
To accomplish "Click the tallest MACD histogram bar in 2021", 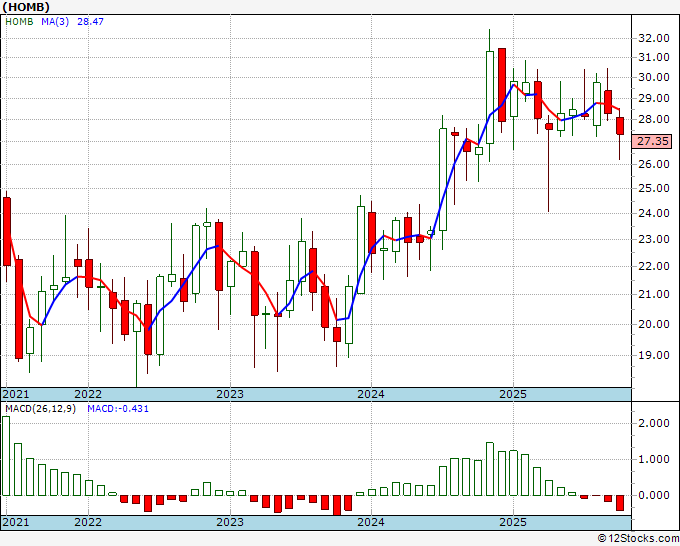I will click(7, 456).
